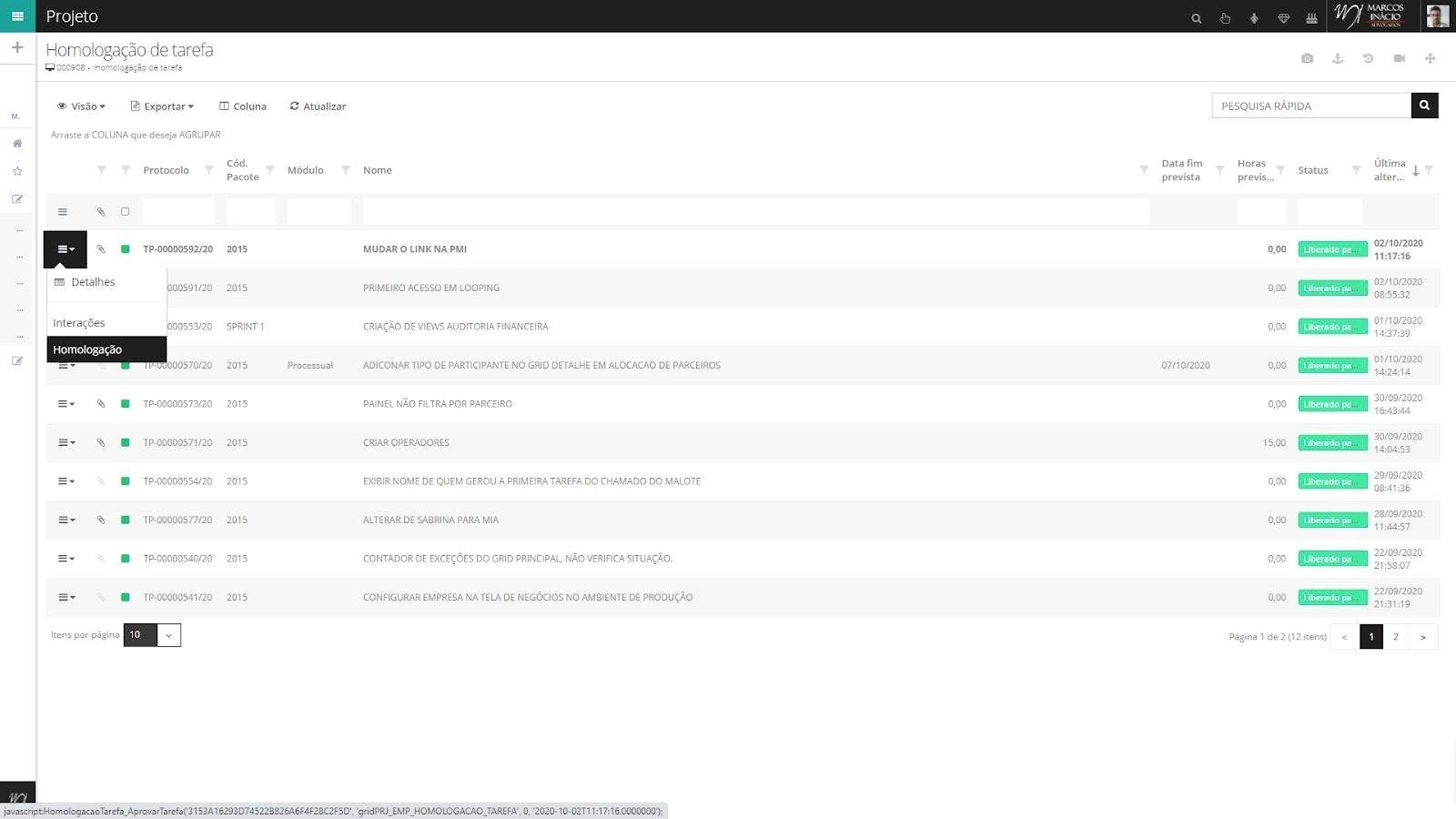
Task: Change the items per page dropdown
Action: click(152, 635)
